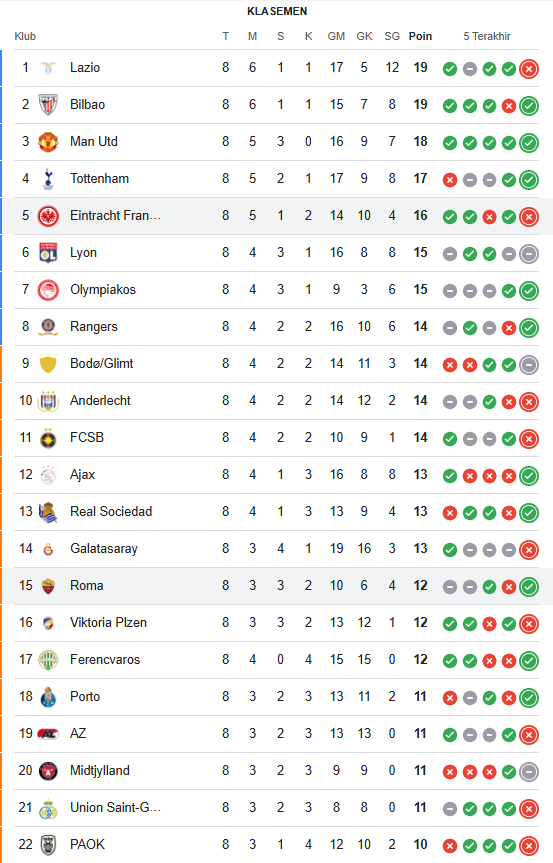The height and width of the screenshot is (863, 553).
Task: Click the Poin column header
Action: [420, 36]
